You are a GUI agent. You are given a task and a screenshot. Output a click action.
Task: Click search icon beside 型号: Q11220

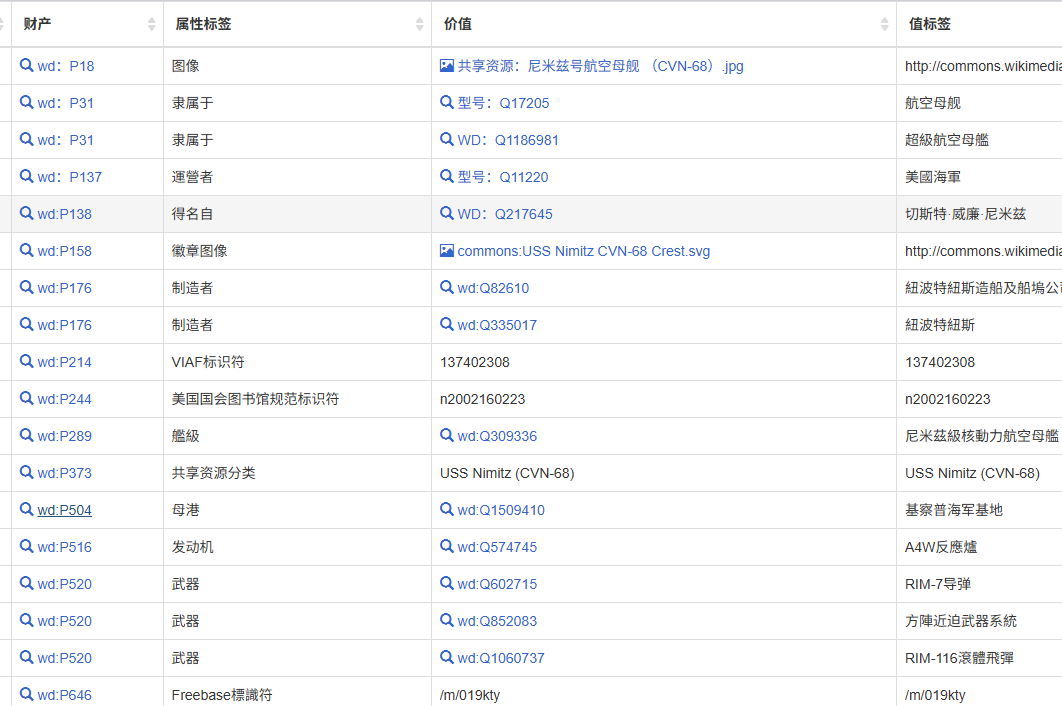pos(447,176)
